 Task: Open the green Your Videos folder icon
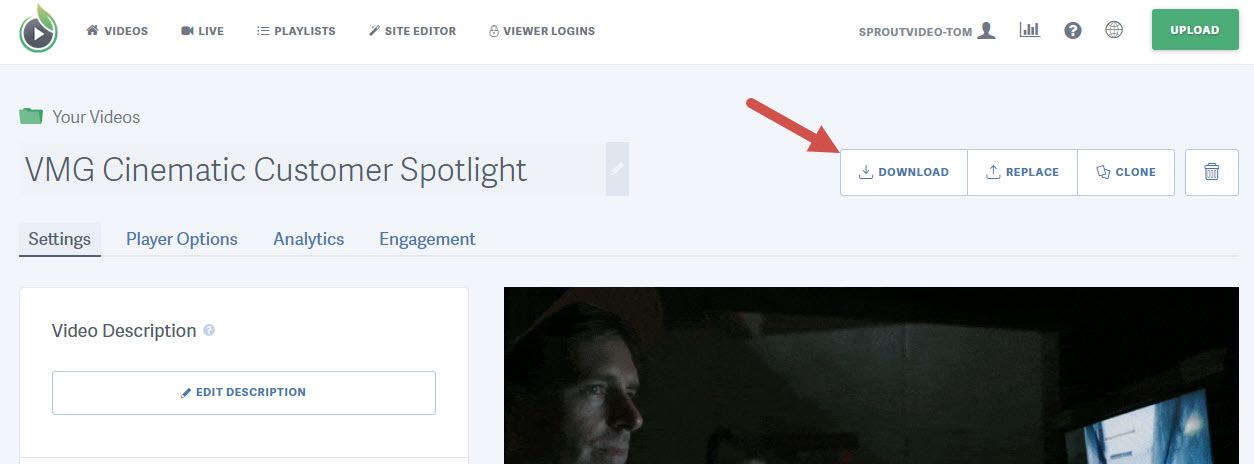click(31, 117)
